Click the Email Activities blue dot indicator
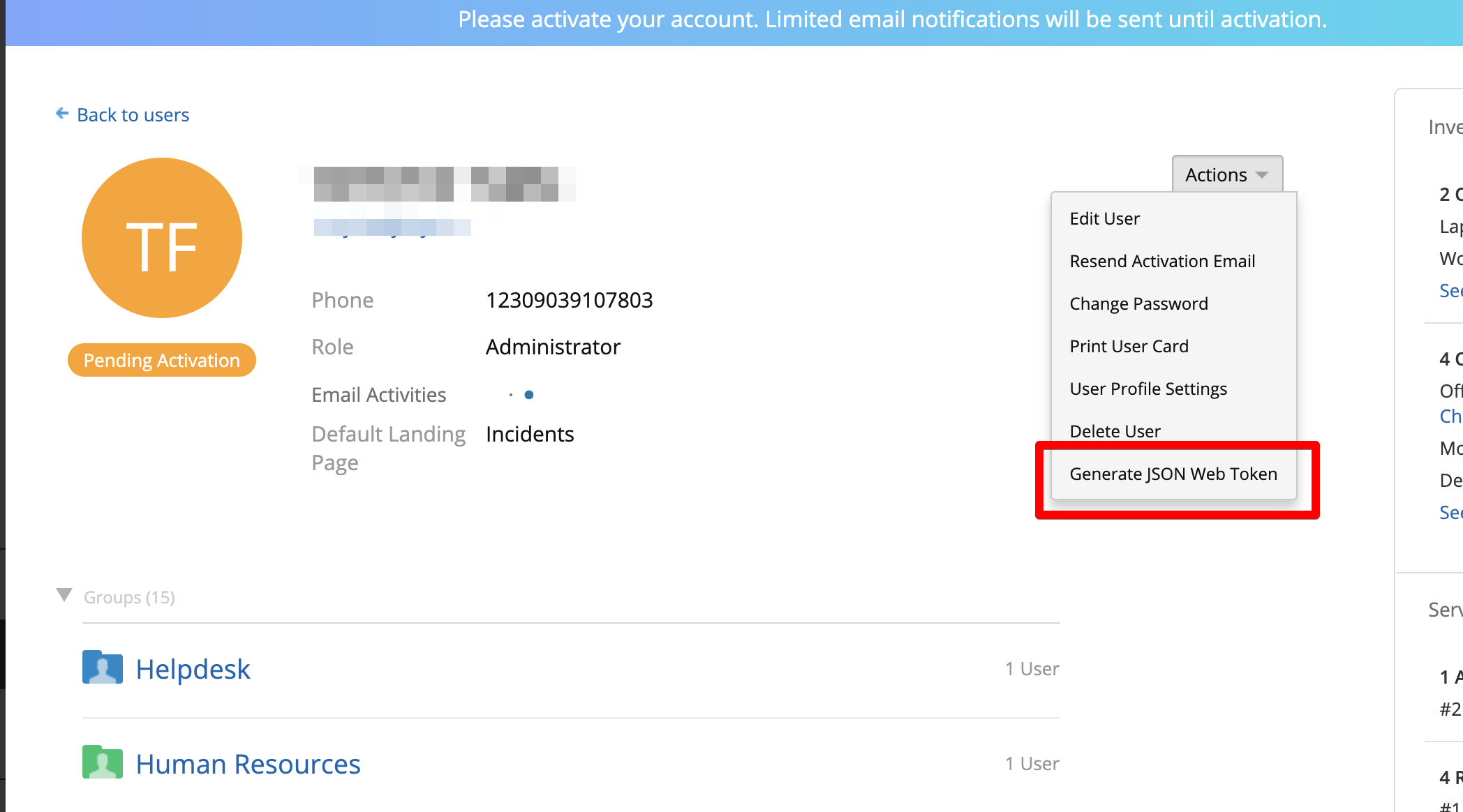Image resolution: width=1463 pixels, height=812 pixels. [x=528, y=395]
